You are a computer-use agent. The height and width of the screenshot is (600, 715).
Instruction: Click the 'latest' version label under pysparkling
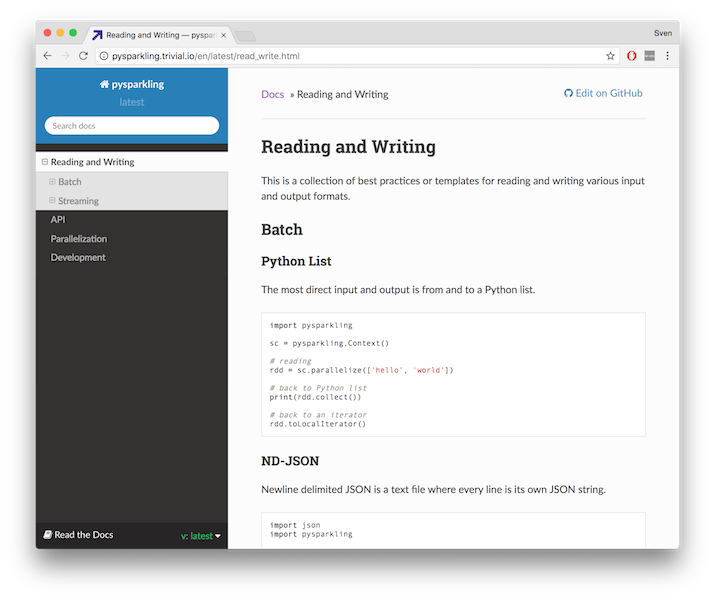132,103
